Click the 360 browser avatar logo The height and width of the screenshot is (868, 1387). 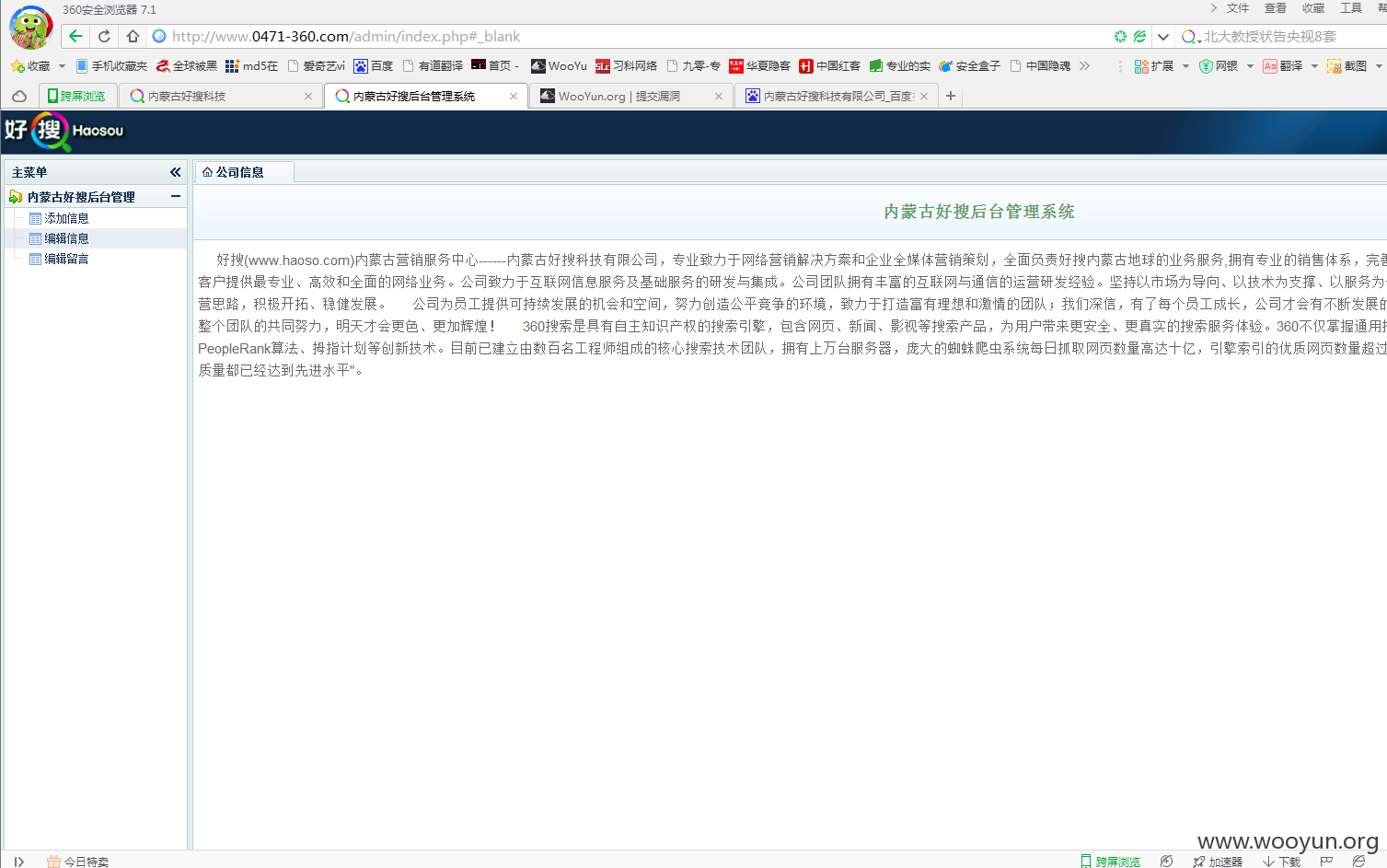pyautogui.click(x=31, y=26)
